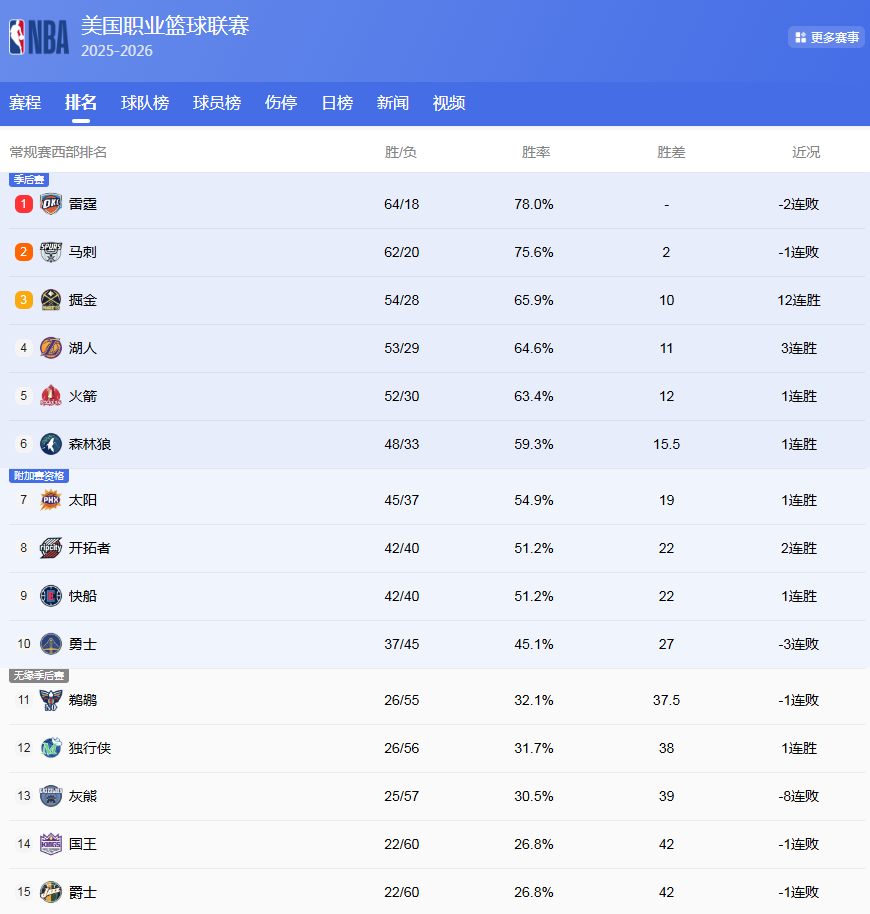Switch to the 日榜 tab
The width and height of the screenshot is (870, 914).
pyautogui.click(x=337, y=103)
